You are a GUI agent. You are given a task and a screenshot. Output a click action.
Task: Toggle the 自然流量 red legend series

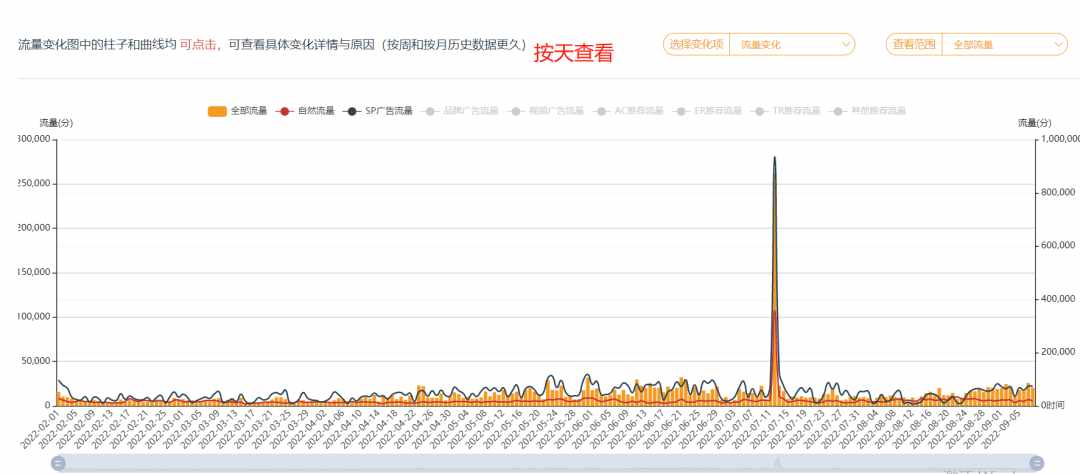(304, 111)
